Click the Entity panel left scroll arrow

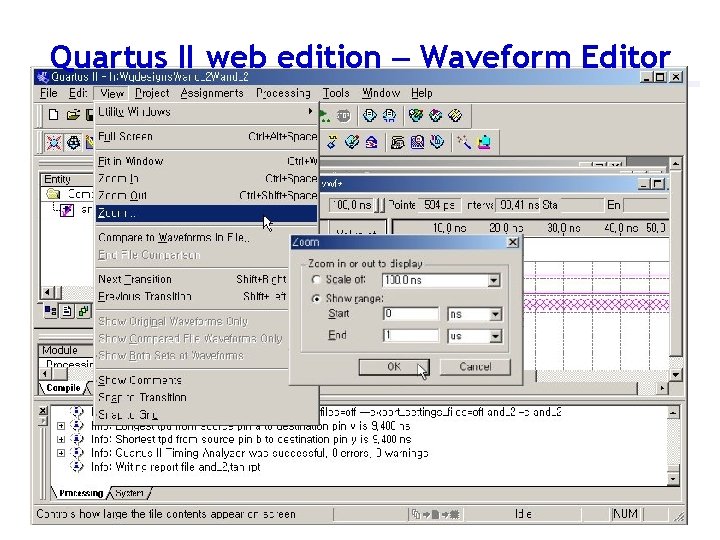pyautogui.click(x=47, y=292)
